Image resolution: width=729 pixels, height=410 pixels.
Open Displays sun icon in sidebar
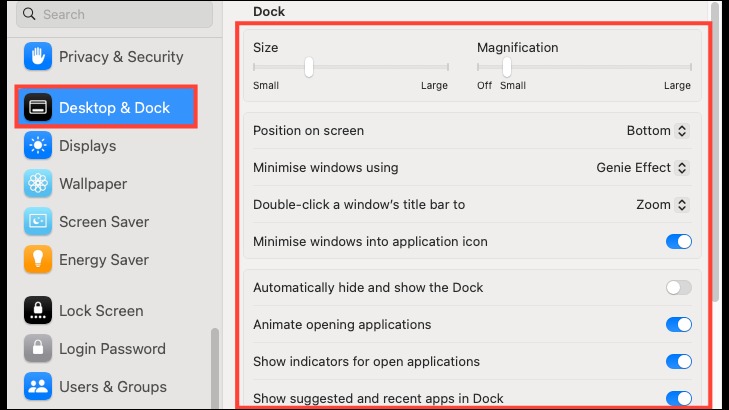[38, 145]
